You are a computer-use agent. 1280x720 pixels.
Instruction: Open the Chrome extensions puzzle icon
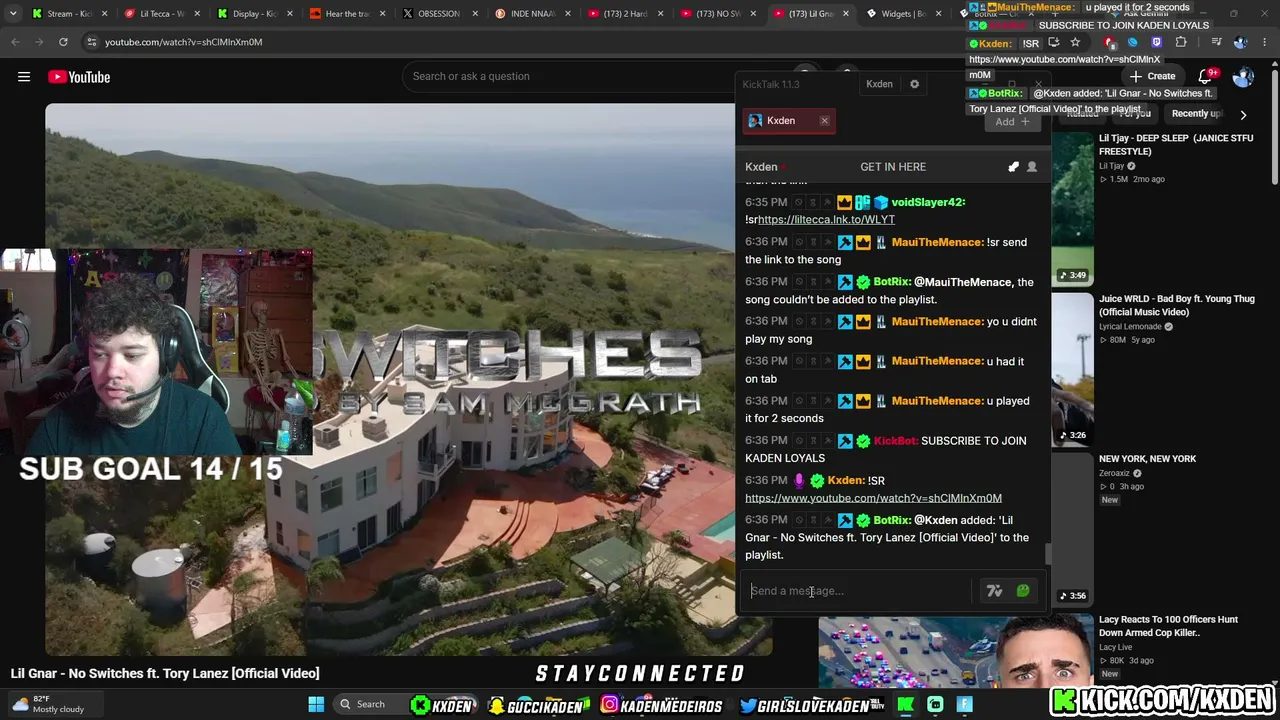[x=1181, y=42]
